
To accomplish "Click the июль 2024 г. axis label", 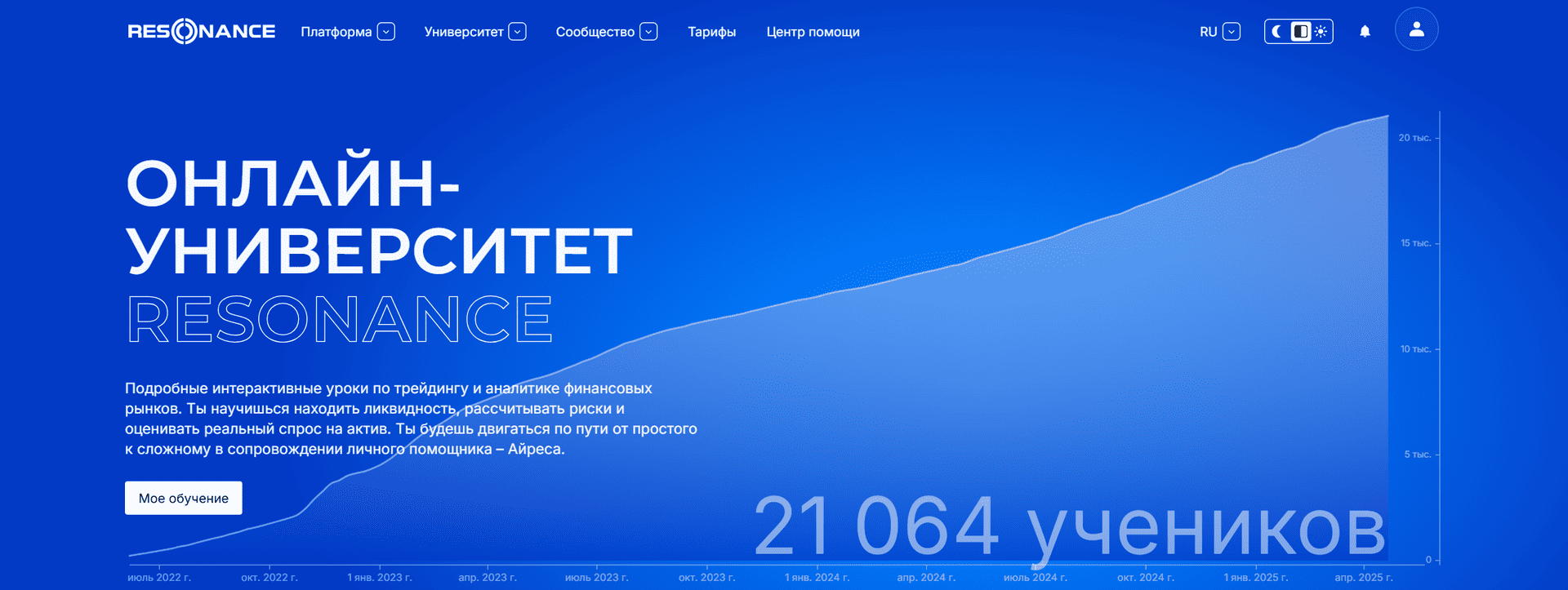I will (1036, 578).
